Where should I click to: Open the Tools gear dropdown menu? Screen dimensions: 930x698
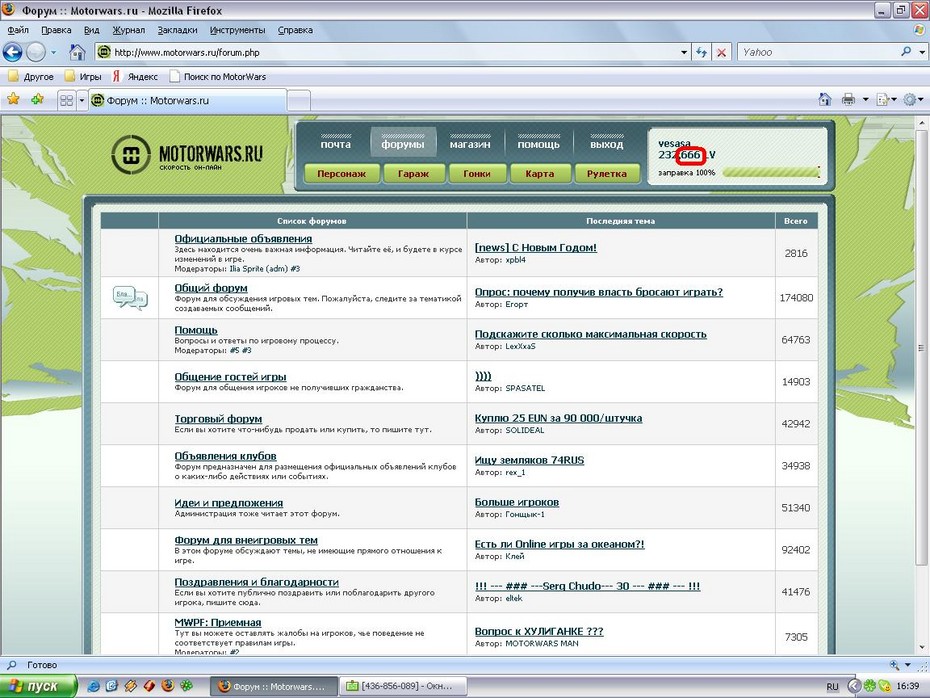click(912, 99)
